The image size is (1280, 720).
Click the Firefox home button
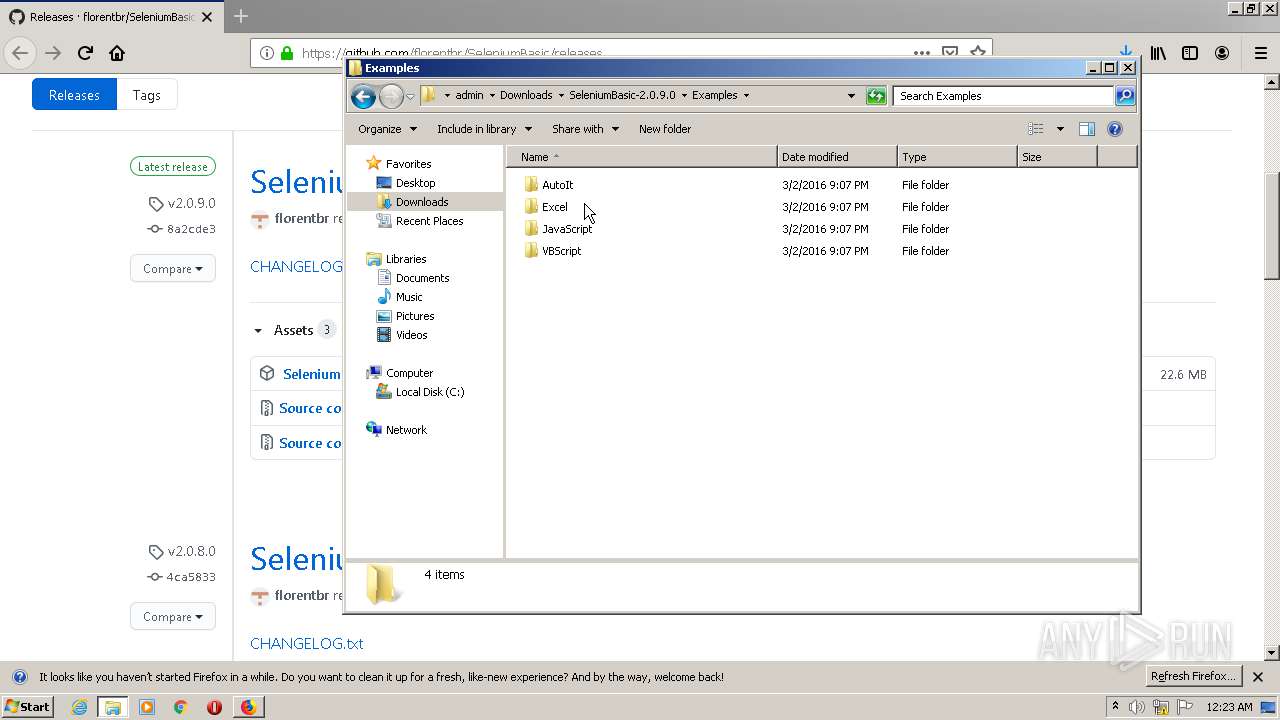[117, 53]
